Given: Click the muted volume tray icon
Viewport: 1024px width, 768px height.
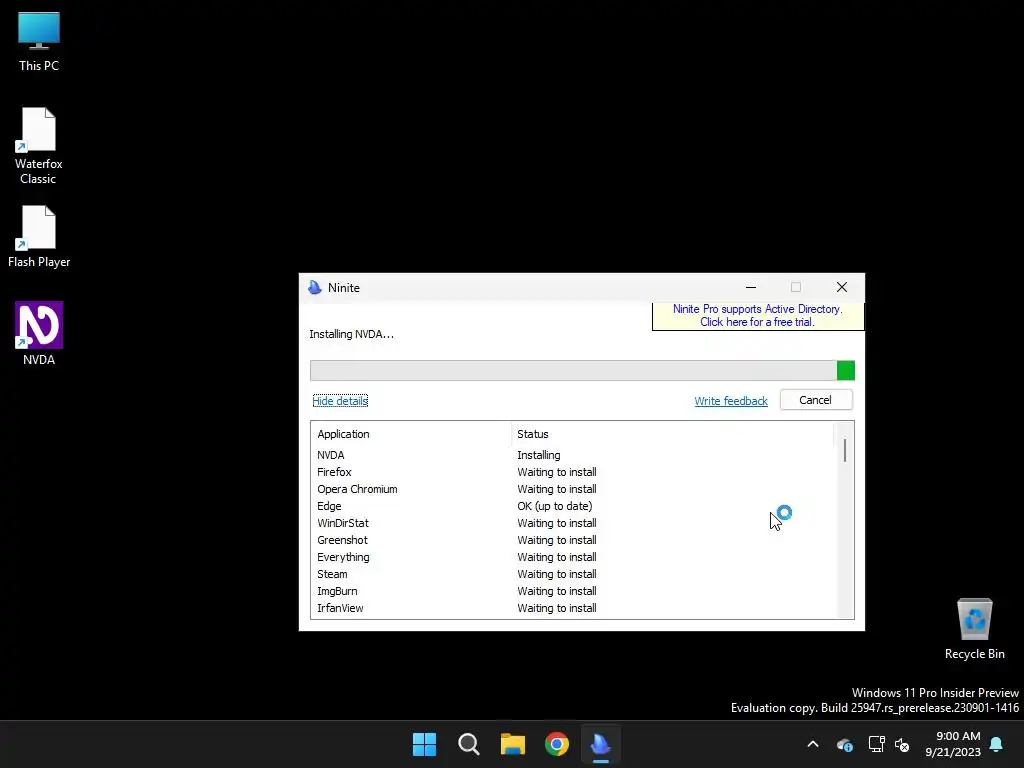Looking at the screenshot, I should [902, 744].
